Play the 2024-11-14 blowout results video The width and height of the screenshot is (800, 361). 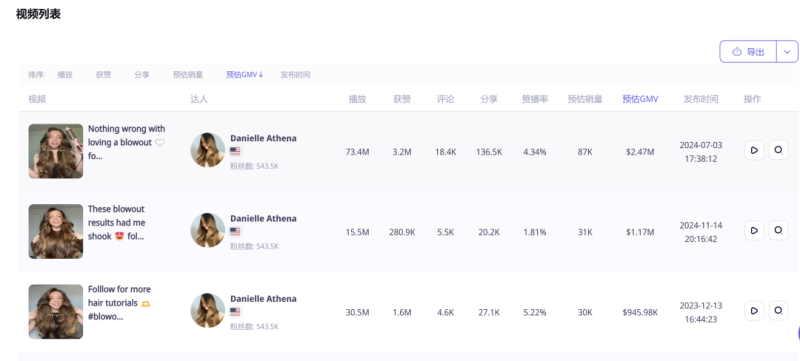[754, 230]
